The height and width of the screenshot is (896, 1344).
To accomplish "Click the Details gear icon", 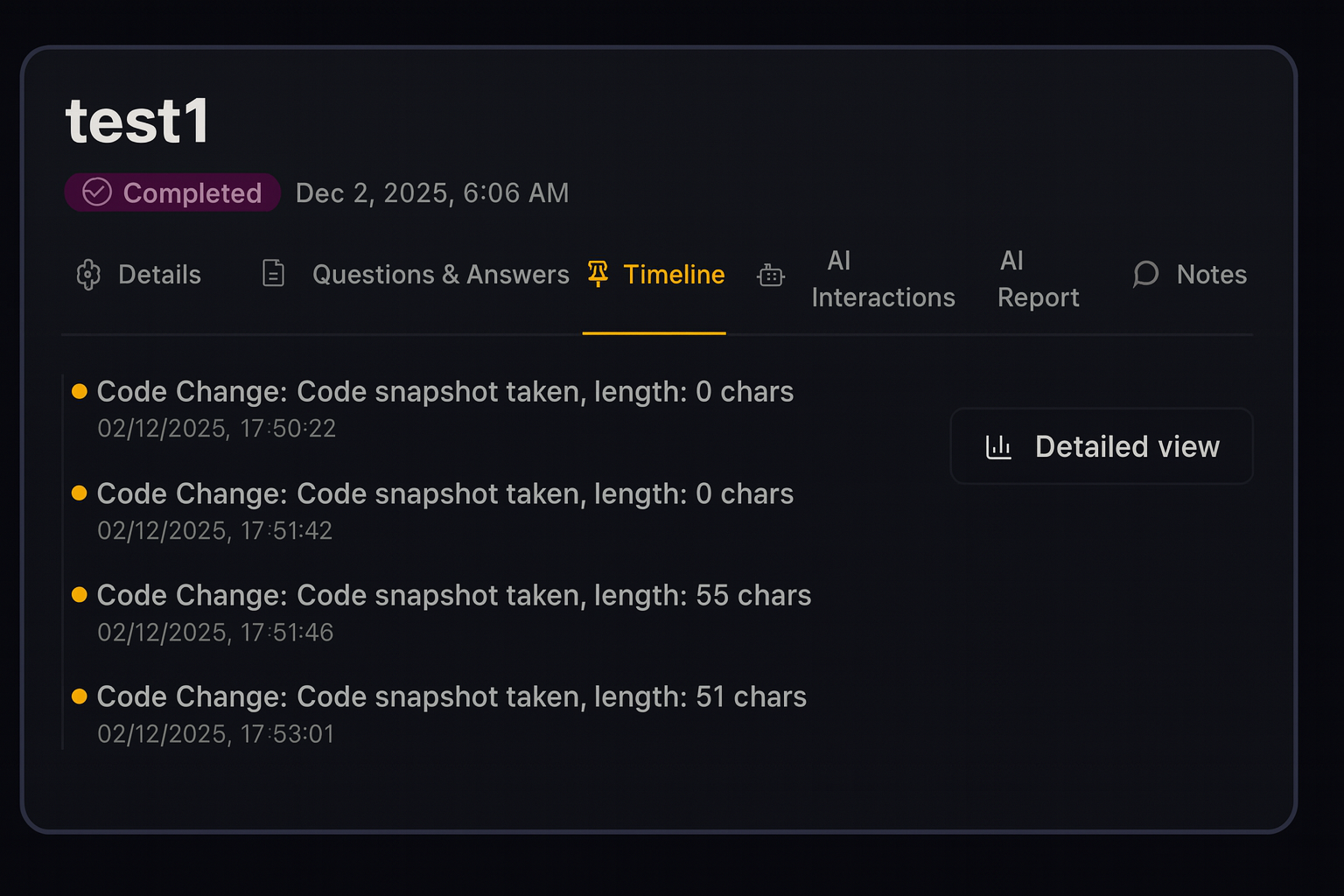I will (x=88, y=275).
